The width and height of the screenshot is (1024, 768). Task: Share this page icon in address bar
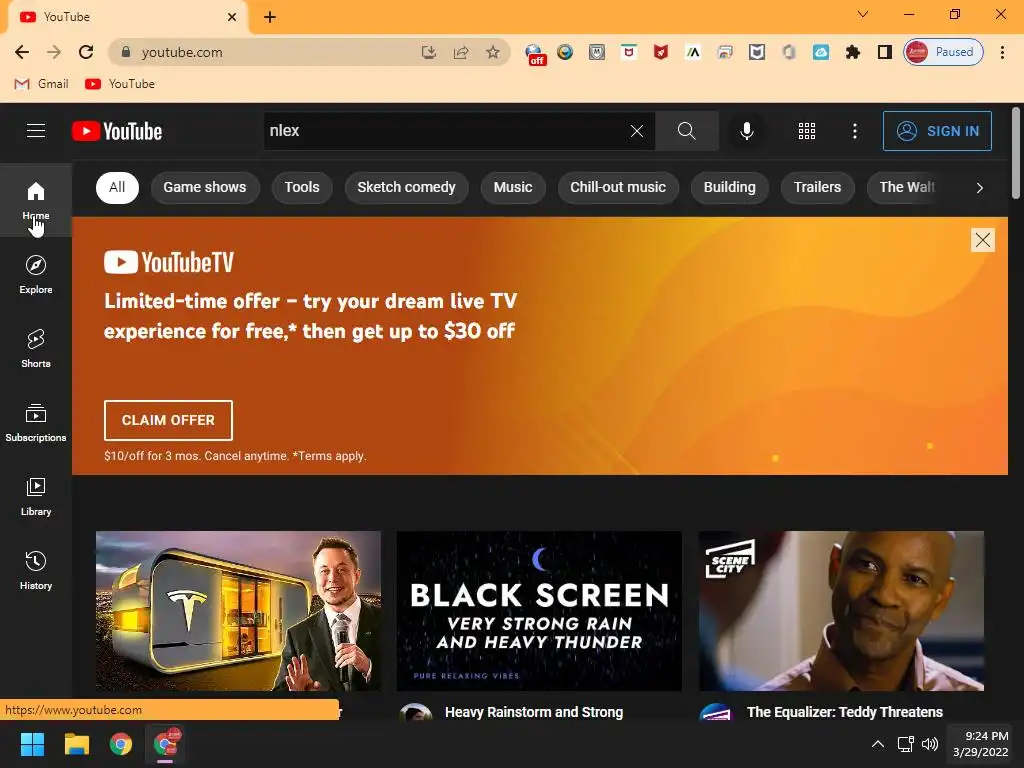pyautogui.click(x=460, y=52)
